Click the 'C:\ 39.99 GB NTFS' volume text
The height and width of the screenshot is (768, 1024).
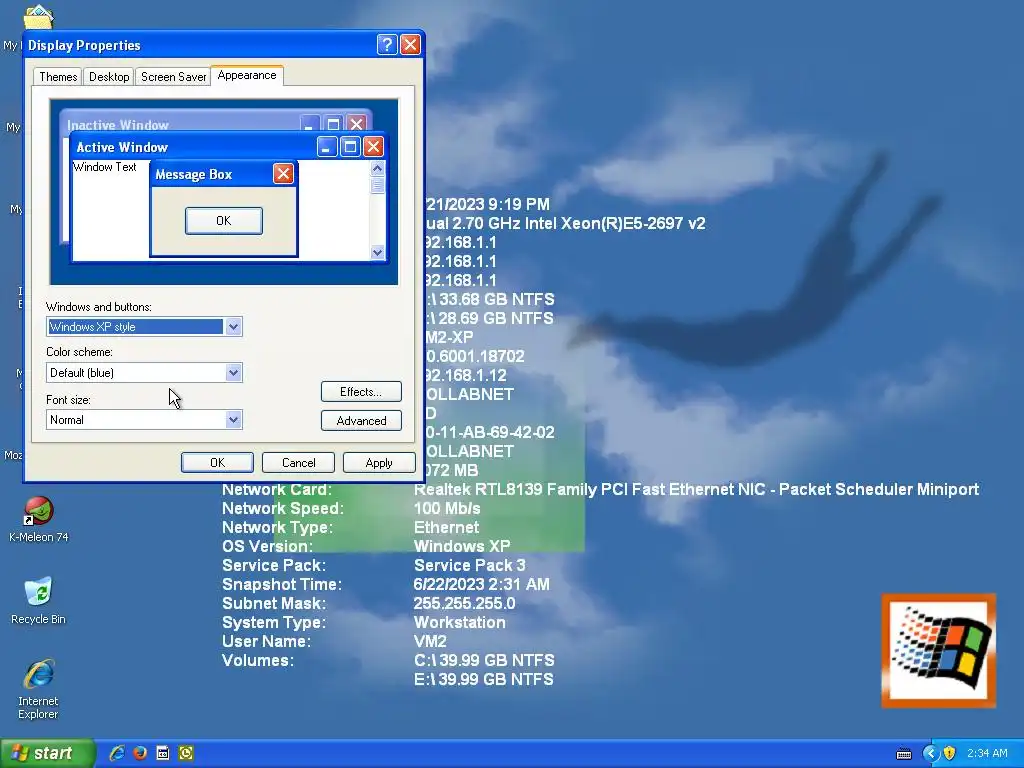tap(484, 660)
